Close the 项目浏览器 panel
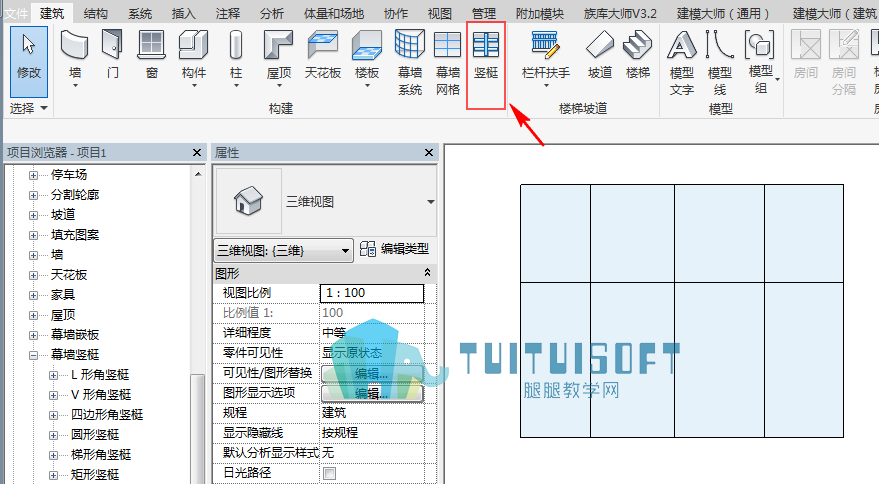 click(x=197, y=153)
